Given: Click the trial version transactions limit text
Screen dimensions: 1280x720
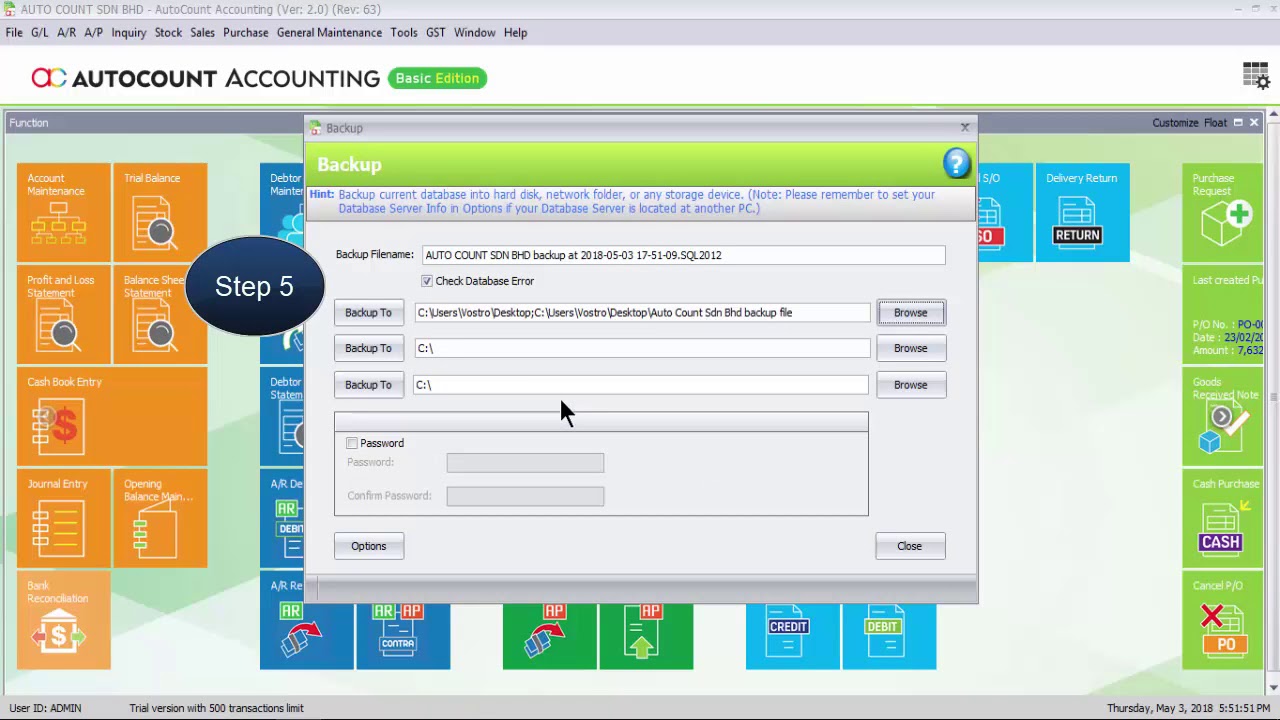Looking at the screenshot, I should 216,708.
